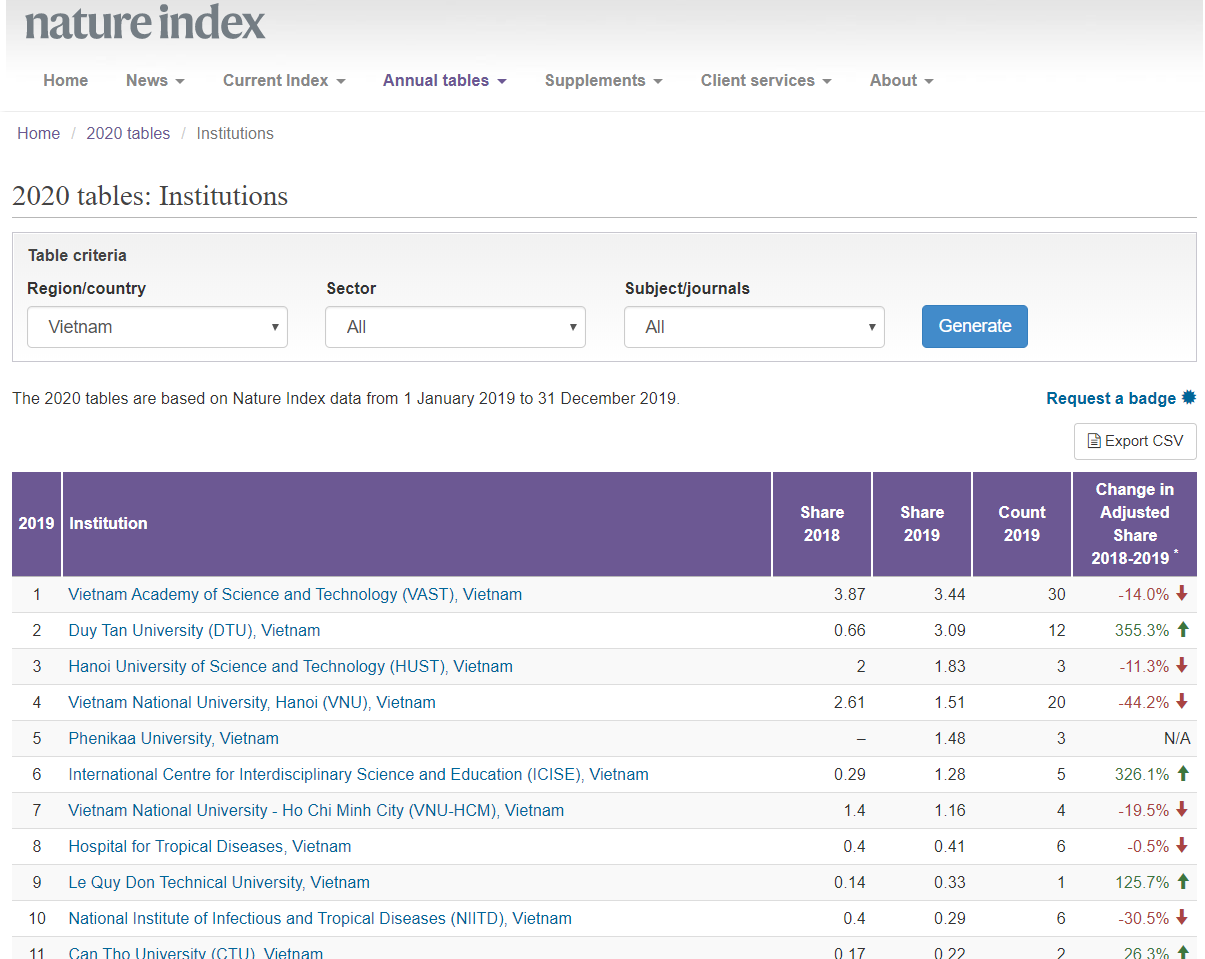Click the red down arrow in HUST row
This screenshot has height=959, width=1205.
[1182, 665]
